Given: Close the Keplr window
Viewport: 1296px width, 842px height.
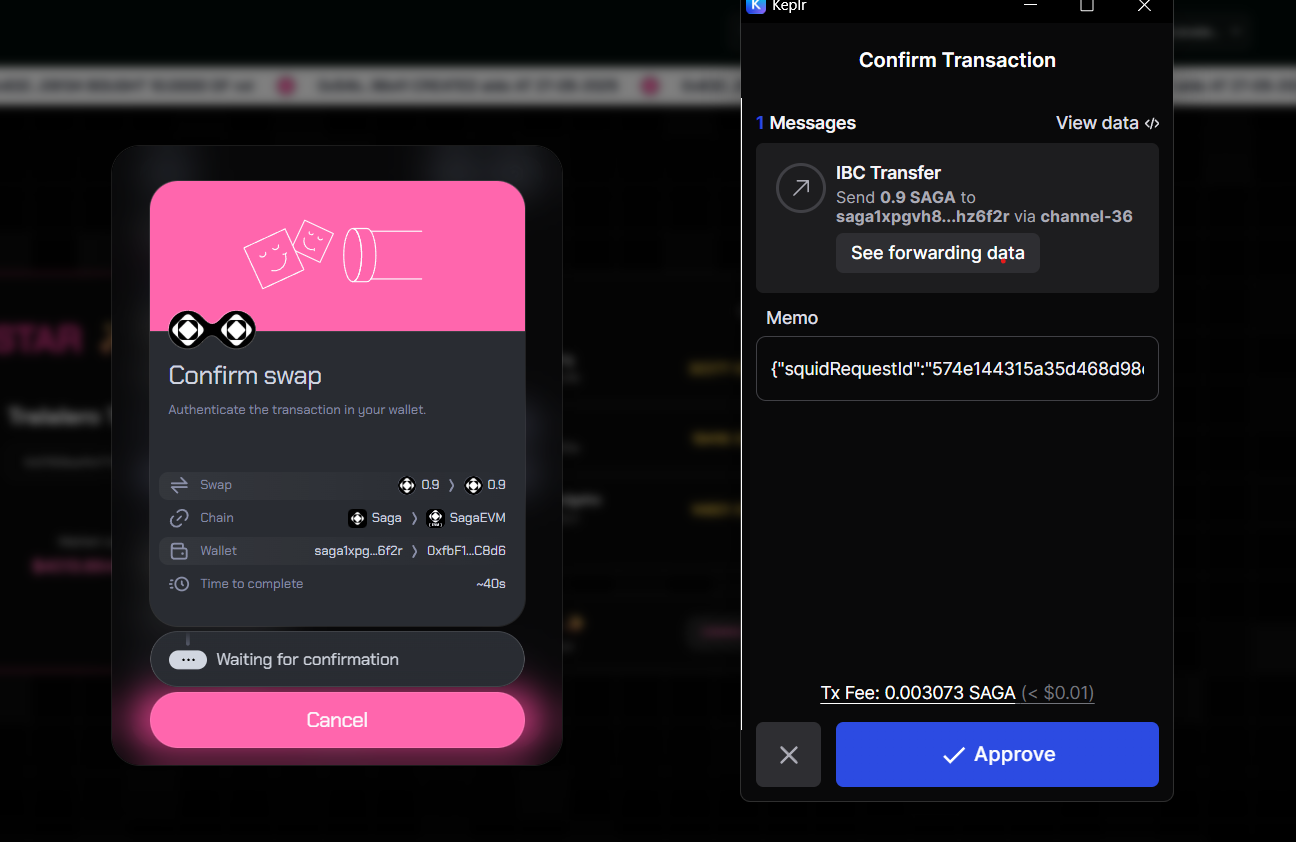Looking at the screenshot, I should [x=1145, y=5].
